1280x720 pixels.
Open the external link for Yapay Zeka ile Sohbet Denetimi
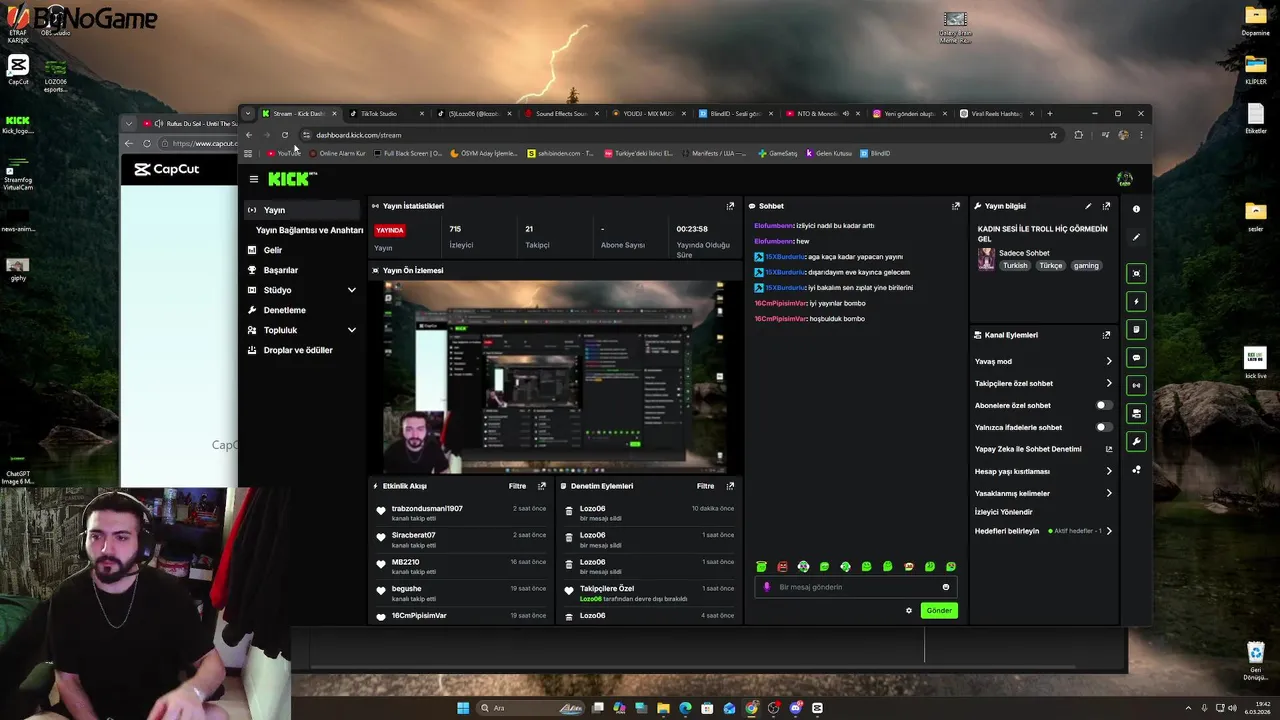pyautogui.click(x=1108, y=449)
